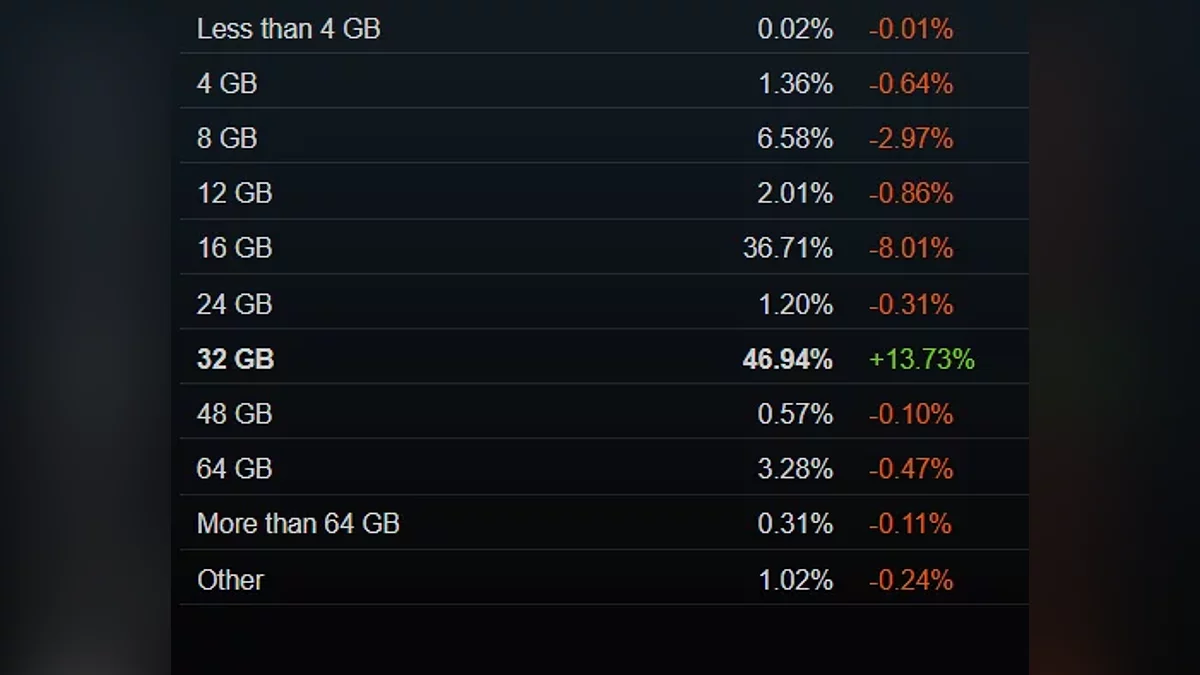Click the 6.58% share value

(x=795, y=139)
